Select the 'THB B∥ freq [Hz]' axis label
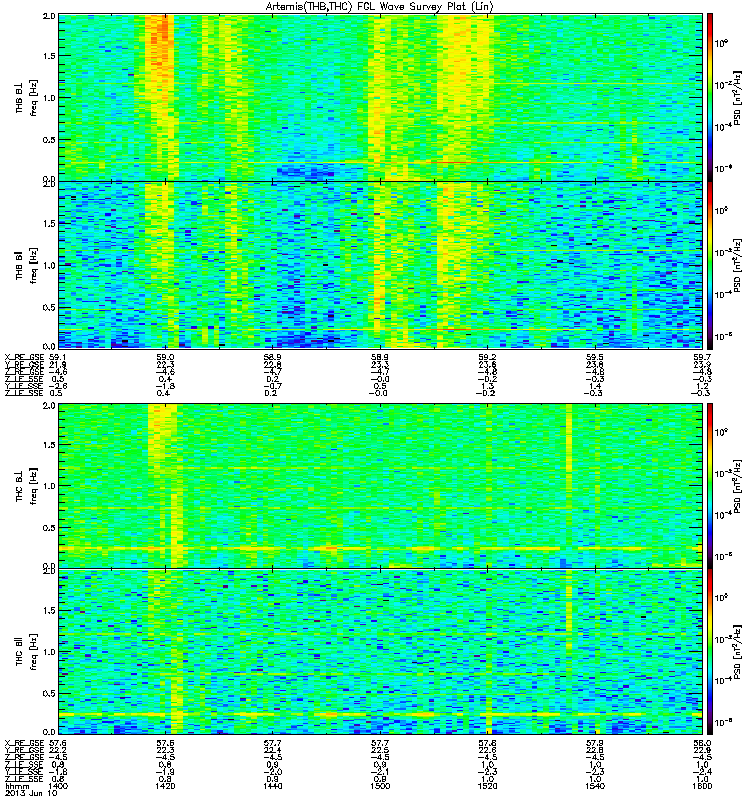The image size is (750, 800). click(27, 265)
